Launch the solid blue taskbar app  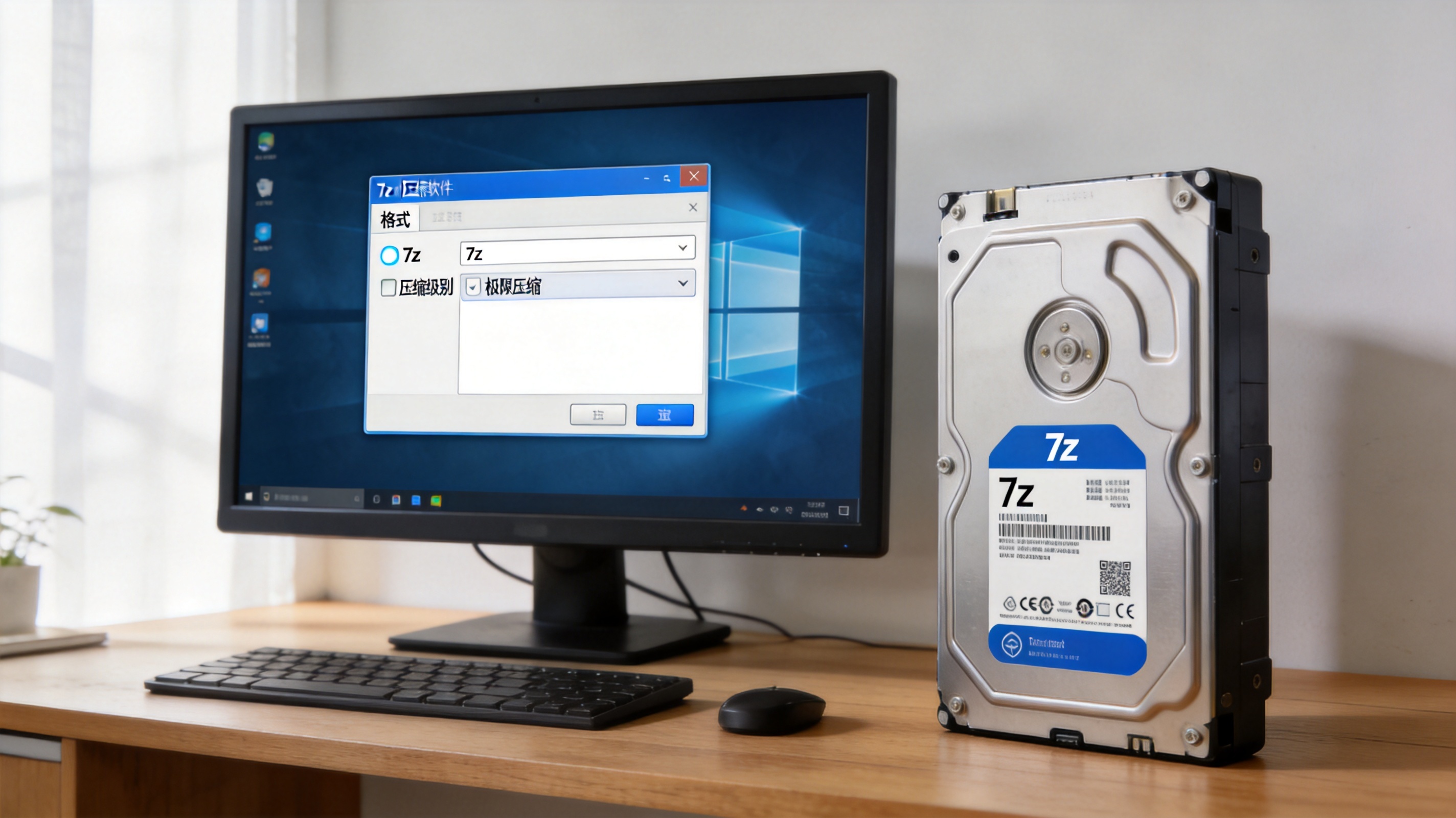416,501
